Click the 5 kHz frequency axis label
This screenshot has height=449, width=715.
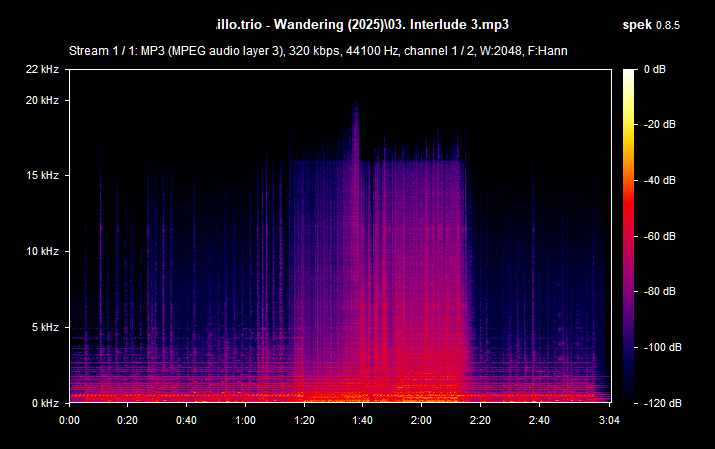(x=45, y=327)
